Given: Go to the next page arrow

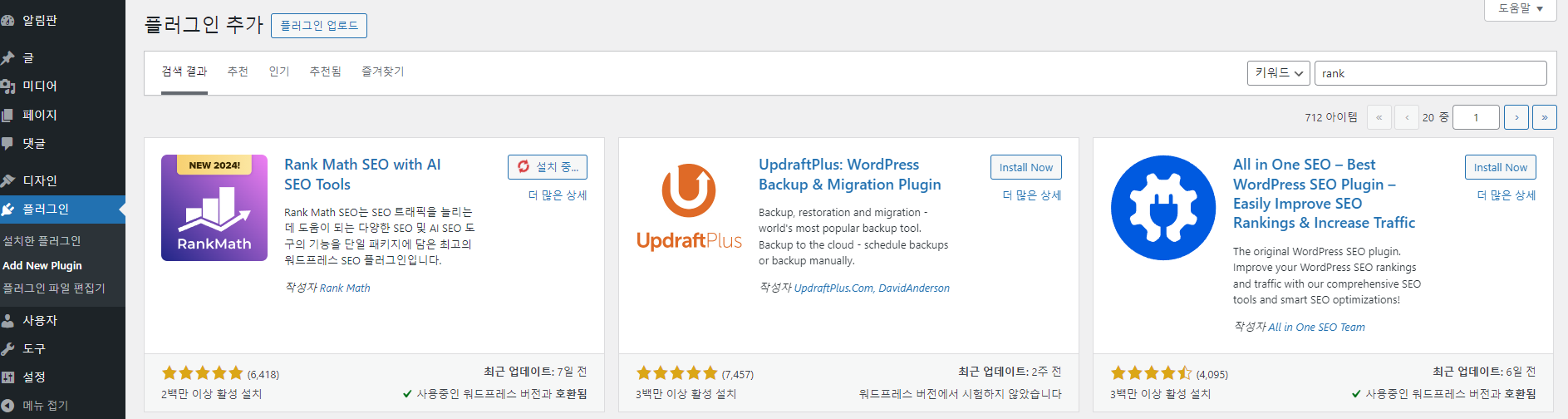Looking at the screenshot, I should [x=1516, y=117].
